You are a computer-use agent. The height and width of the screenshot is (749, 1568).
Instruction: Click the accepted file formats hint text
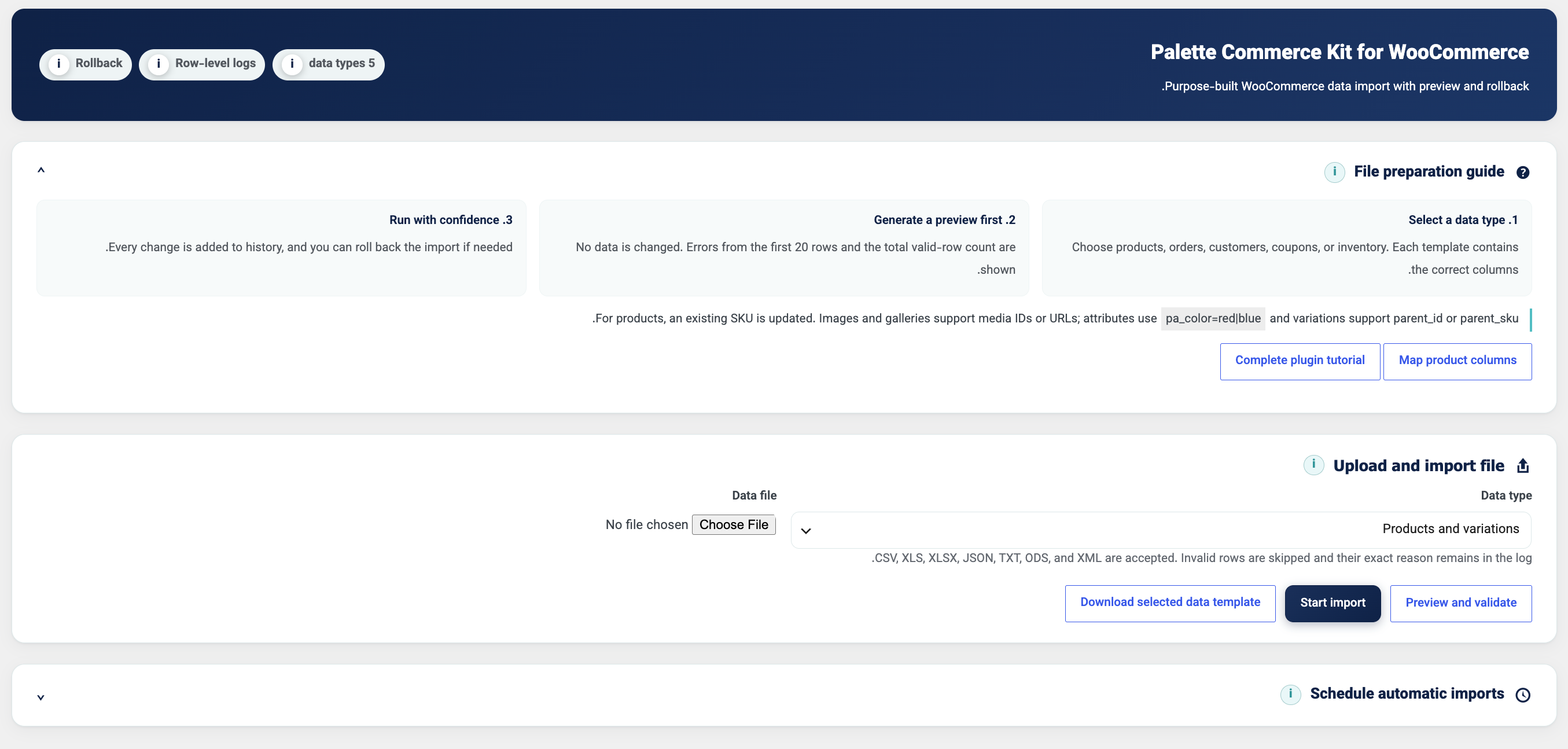pyautogui.click(x=1202, y=558)
